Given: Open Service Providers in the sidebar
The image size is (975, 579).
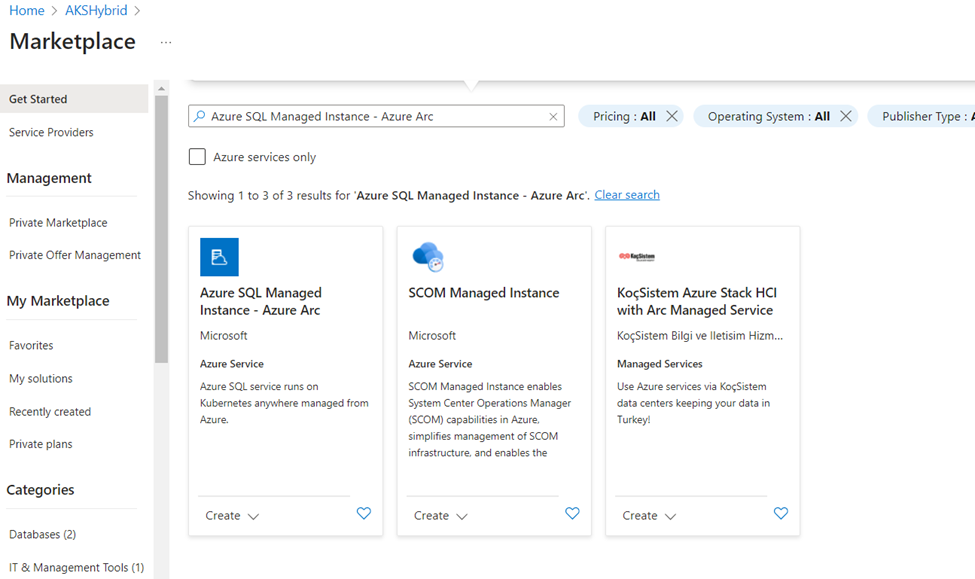Looking at the screenshot, I should coord(51,132).
